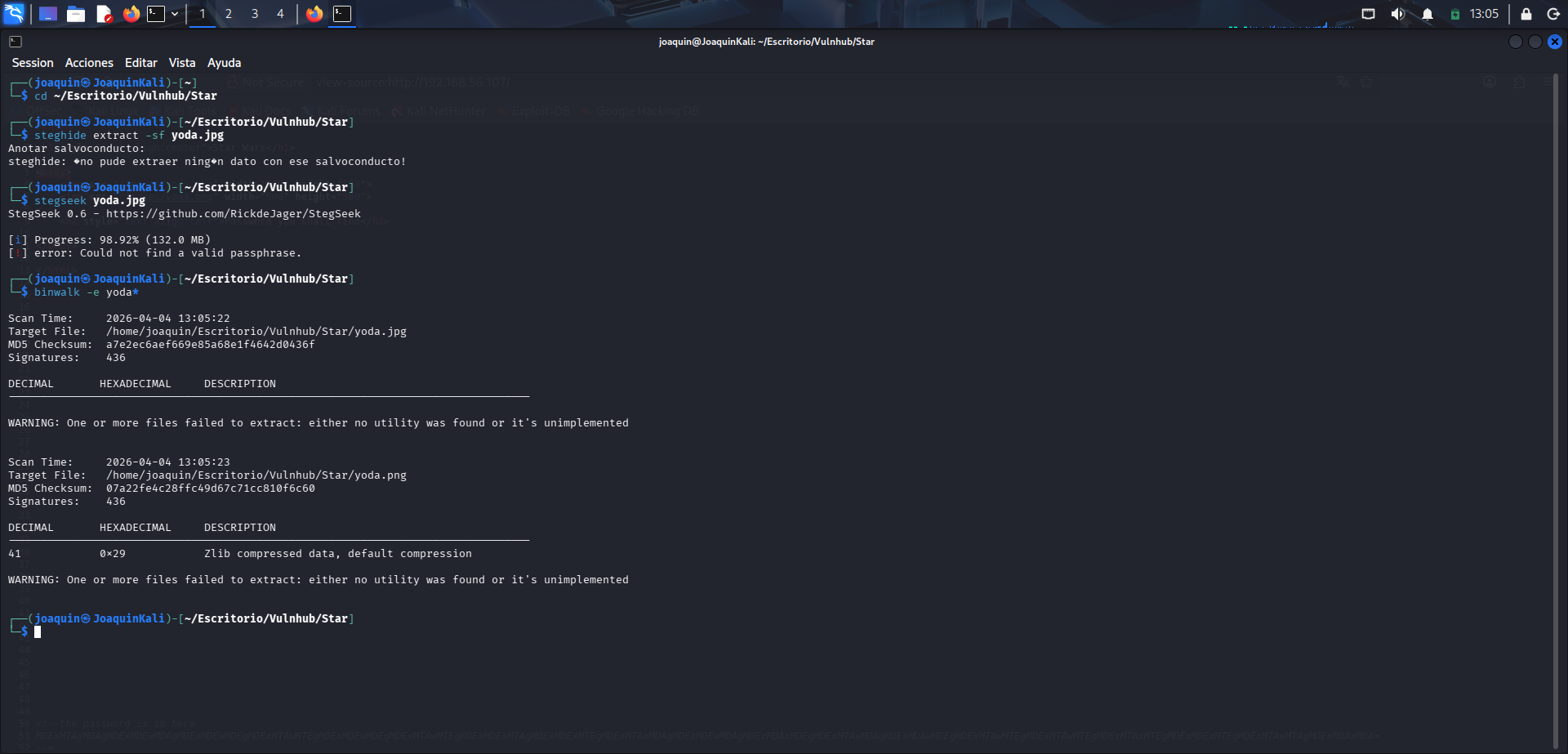Switch to workspace 3
This screenshot has height=754, width=1568.
(255, 14)
